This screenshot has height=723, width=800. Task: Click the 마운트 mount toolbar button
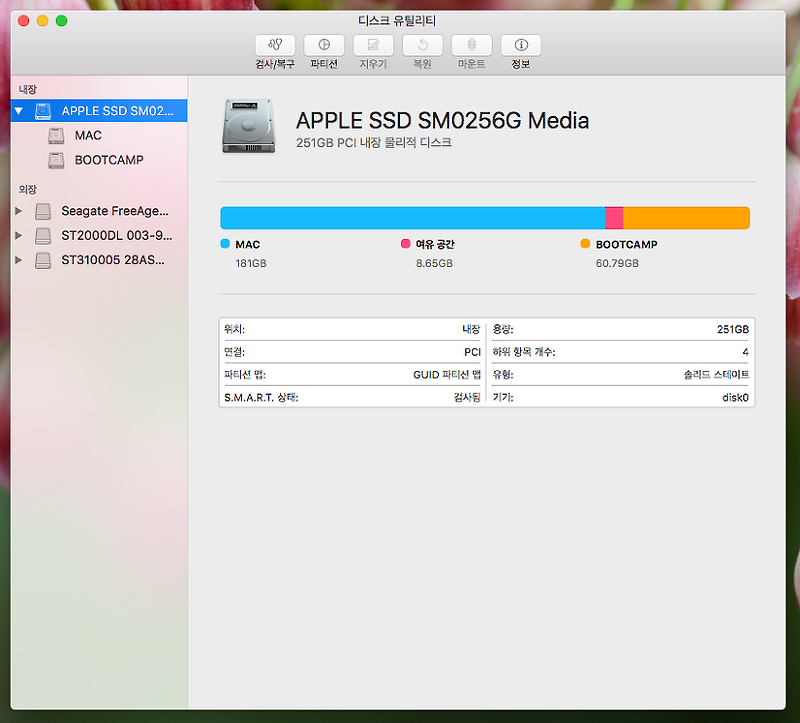tap(471, 45)
